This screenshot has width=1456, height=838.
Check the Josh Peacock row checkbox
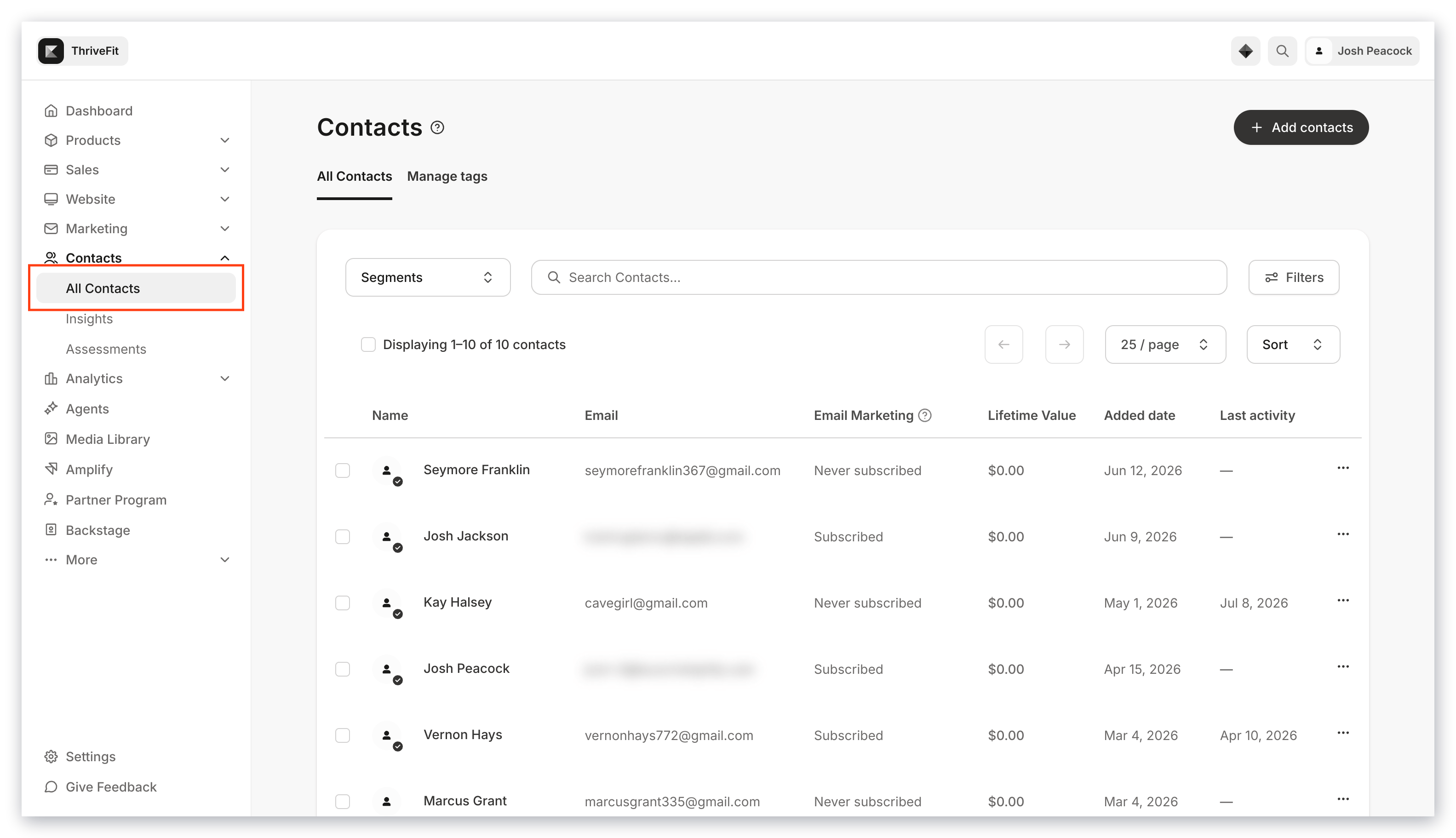(x=343, y=669)
